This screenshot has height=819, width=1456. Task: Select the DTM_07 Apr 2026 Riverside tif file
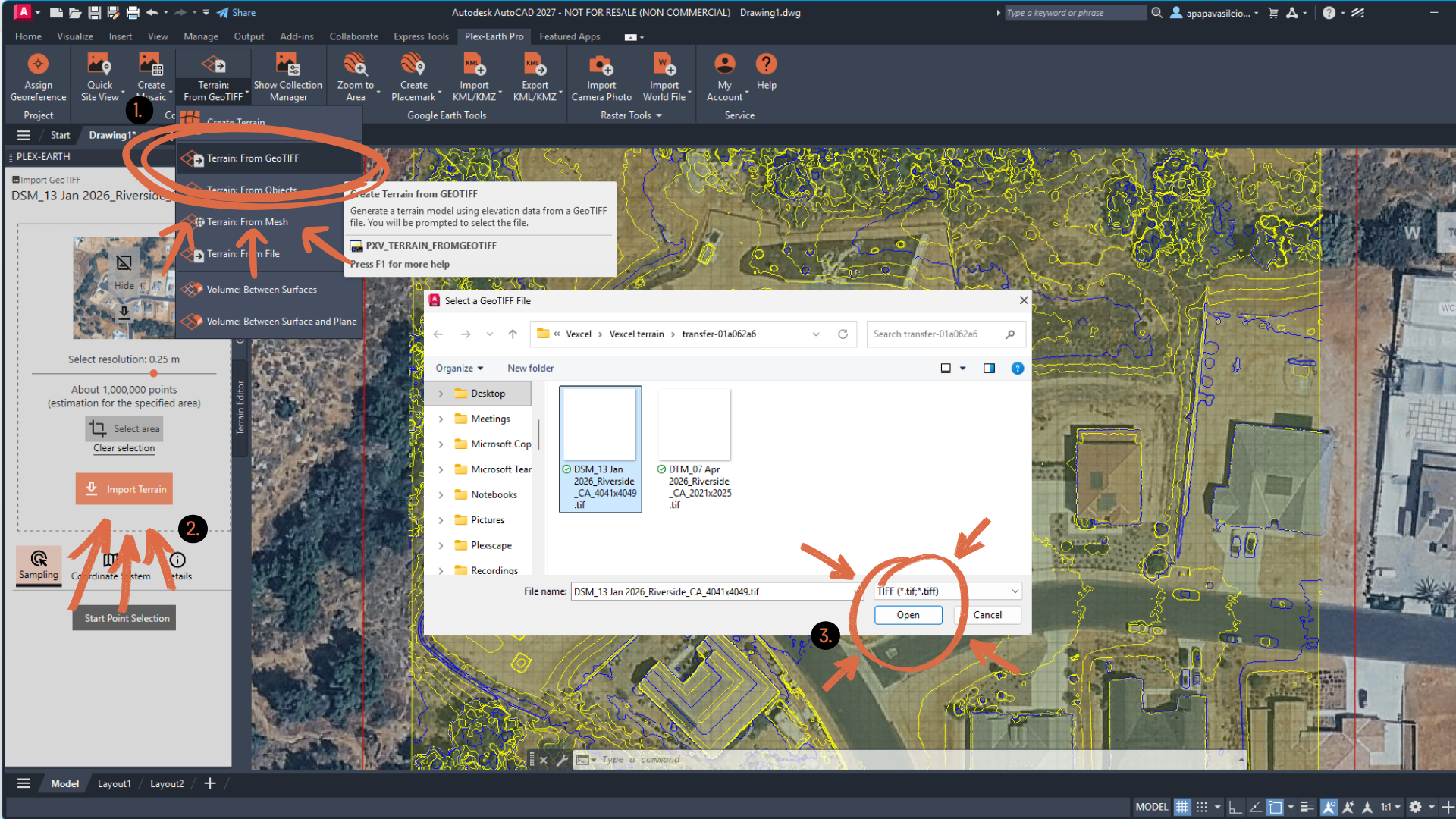point(695,449)
